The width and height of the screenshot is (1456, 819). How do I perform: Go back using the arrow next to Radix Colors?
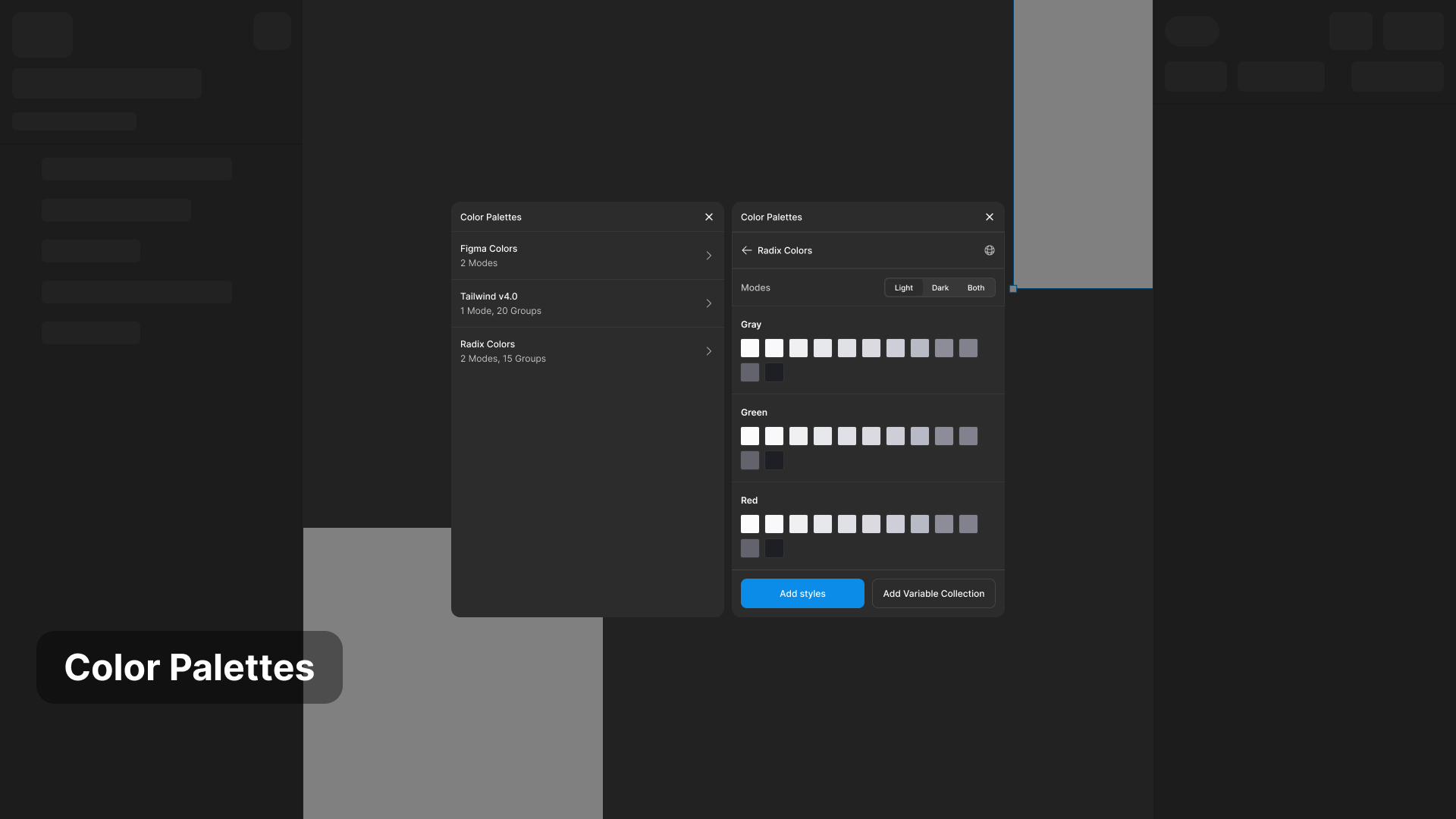point(747,250)
